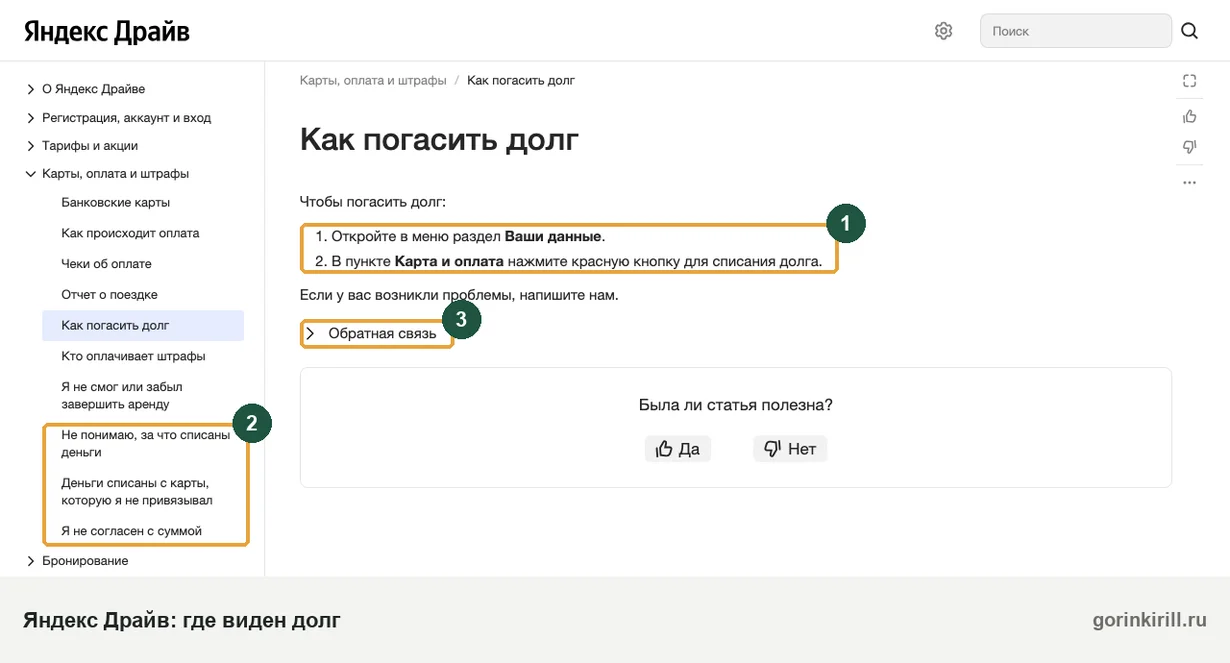Click the Нет not helpful button
This screenshot has width=1230, height=663.
[x=790, y=449]
